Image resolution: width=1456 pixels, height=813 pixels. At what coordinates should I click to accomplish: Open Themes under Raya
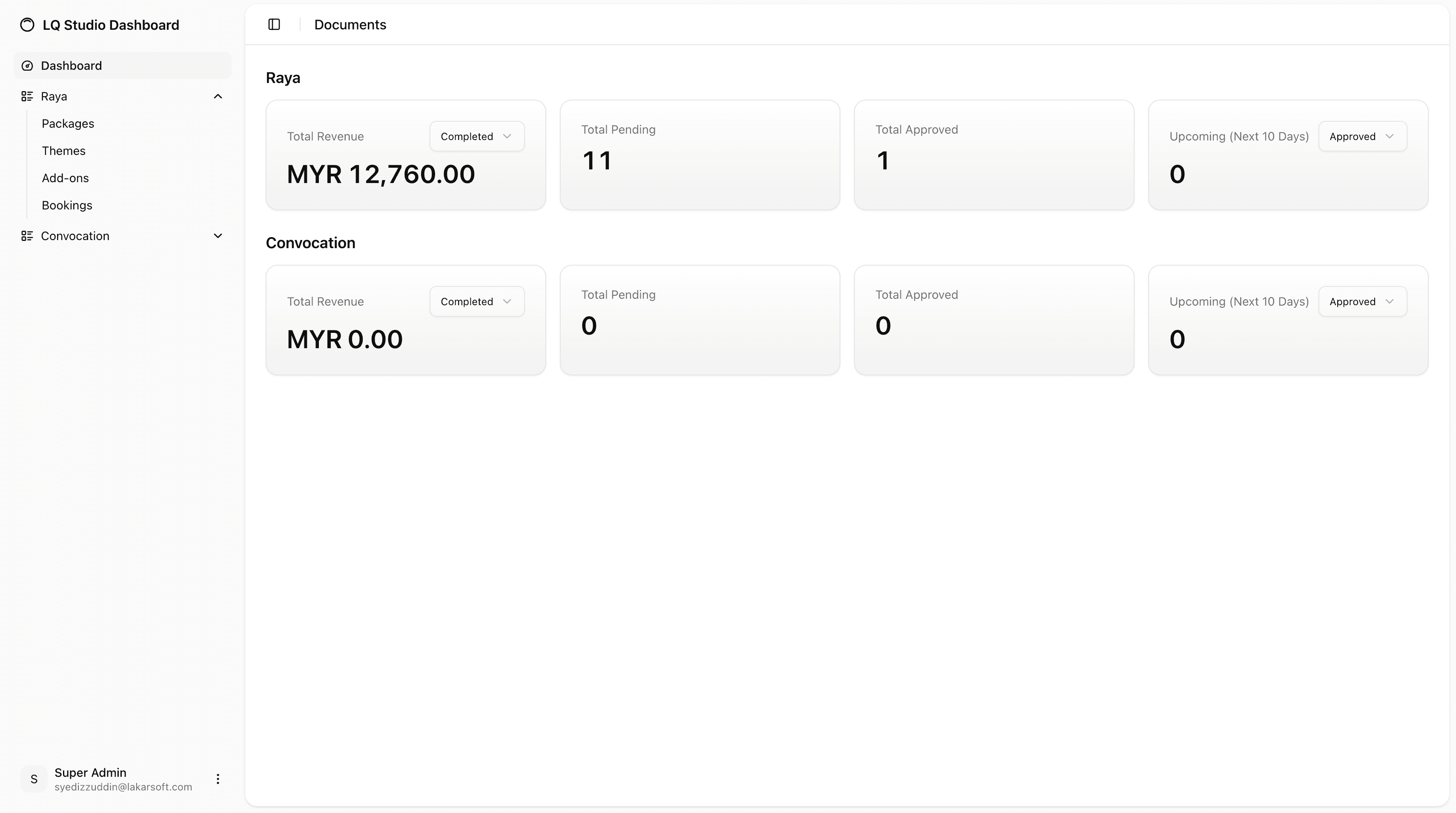coord(63,151)
